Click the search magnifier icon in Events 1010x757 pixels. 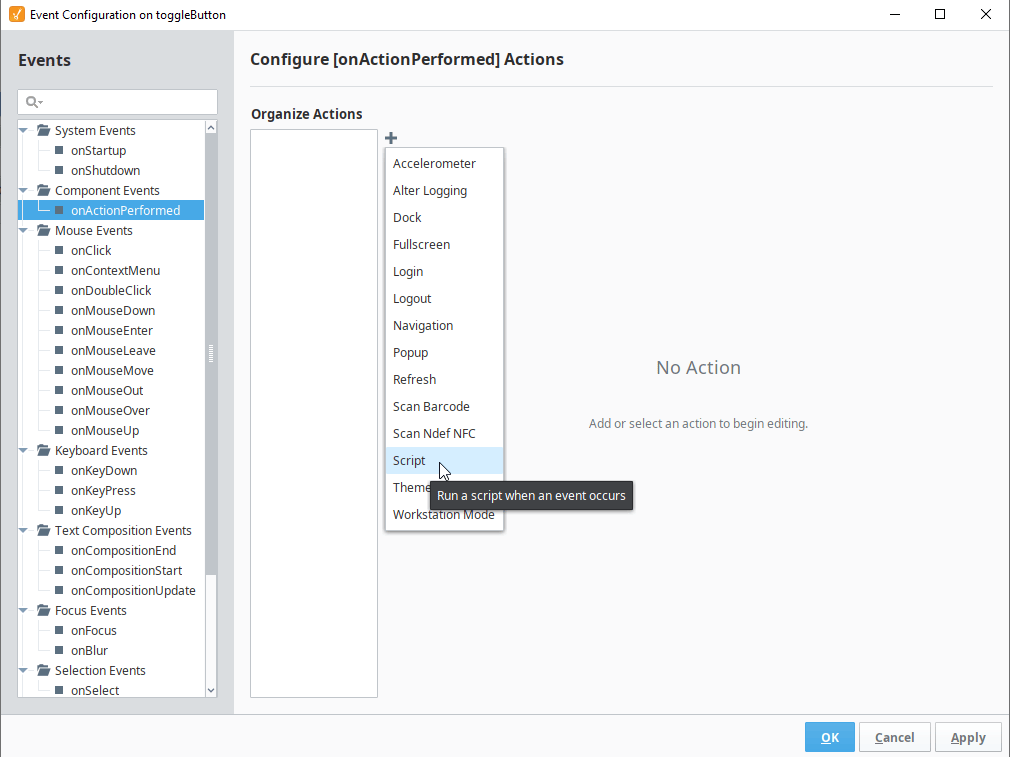pos(33,102)
